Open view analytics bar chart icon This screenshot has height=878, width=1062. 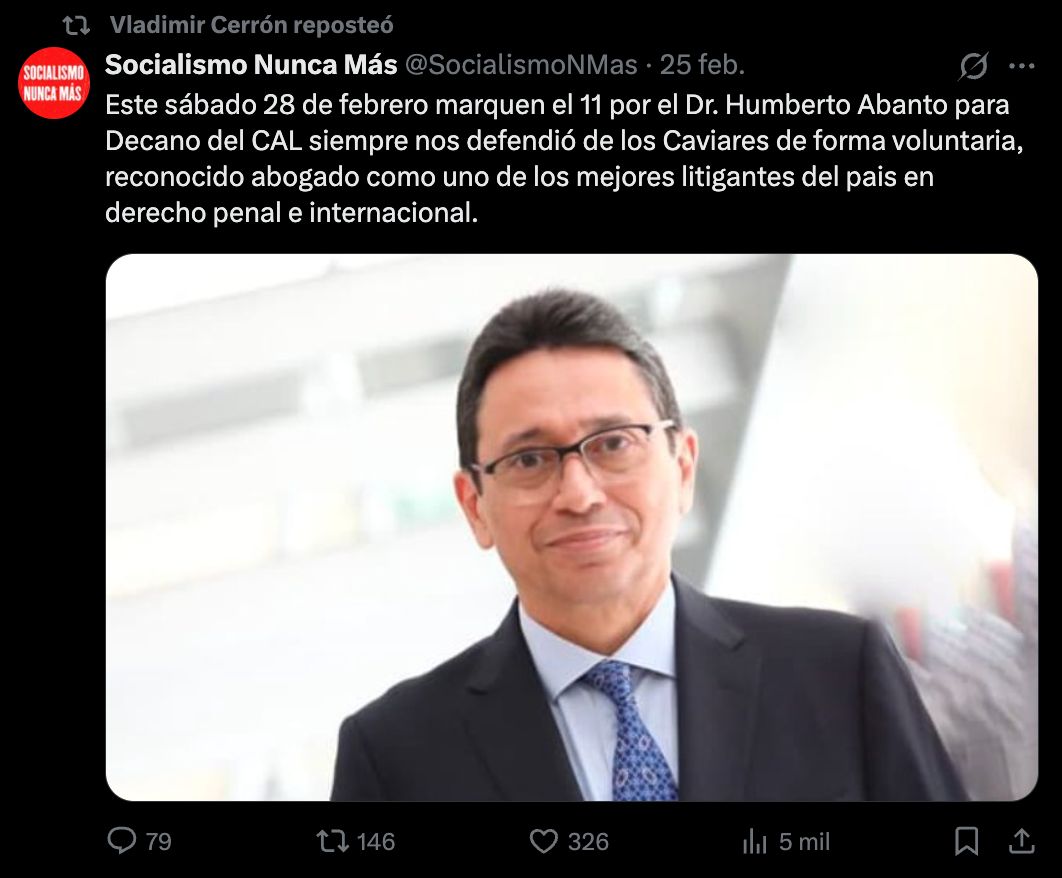click(755, 842)
